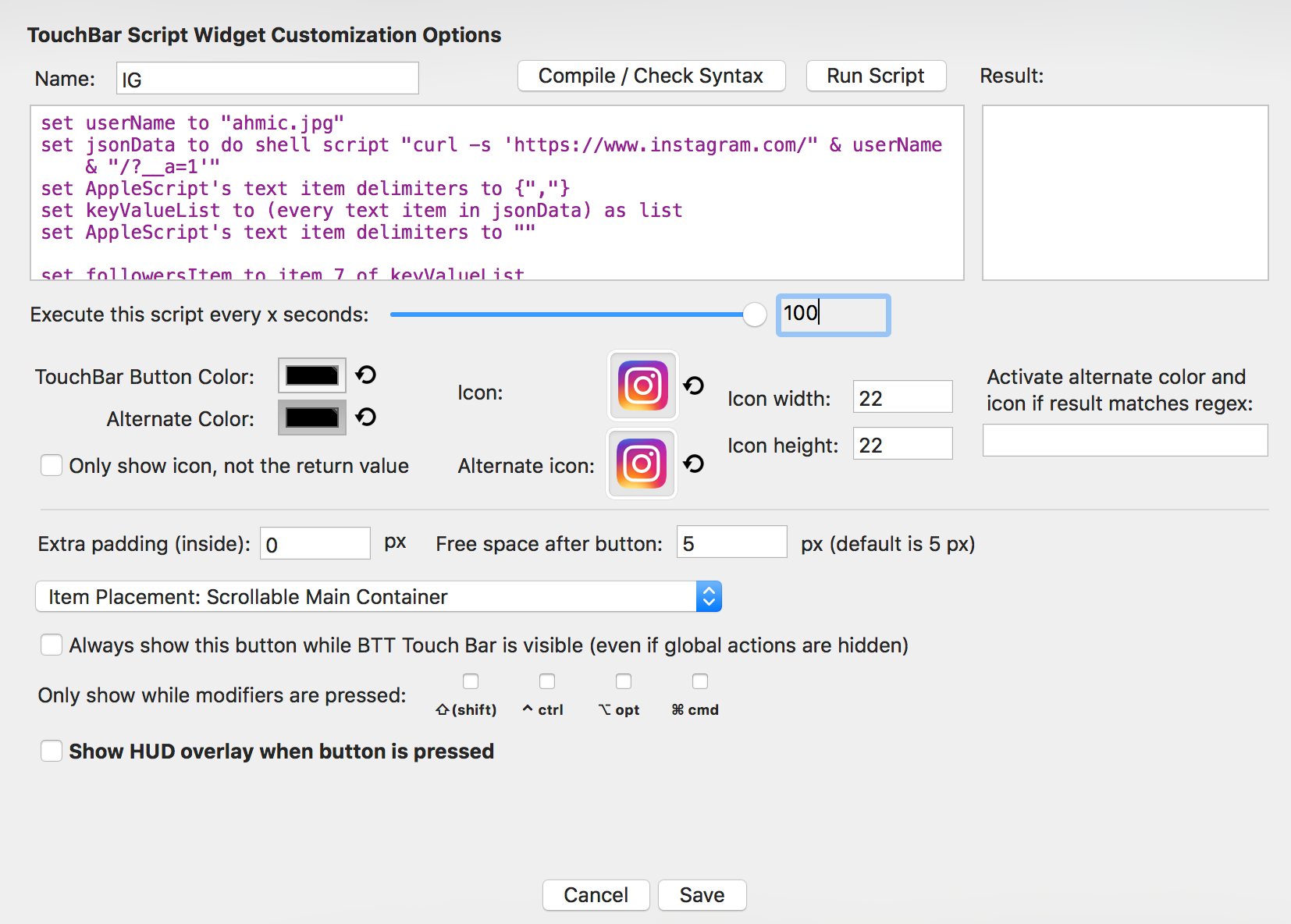Click the Cancel button
This screenshot has width=1291, height=924.
point(596,894)
